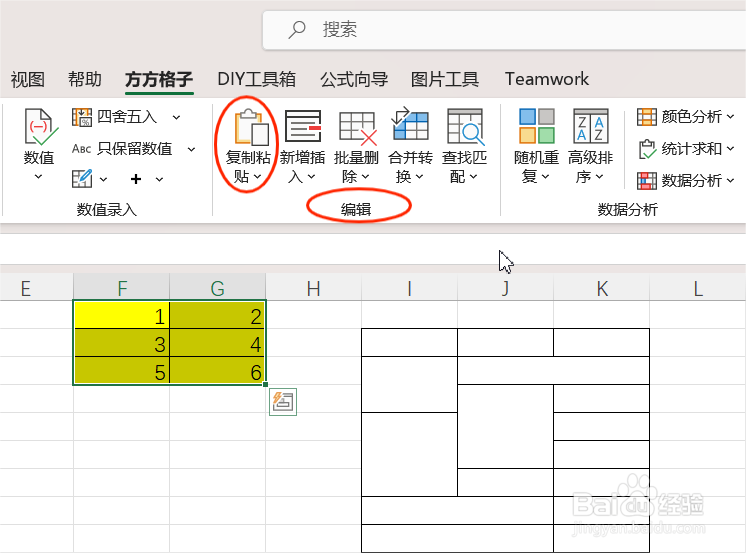This screenshot has width=746, height=553.
Task: Open the 批量删除 dropdown chevron
Action: 365,177
